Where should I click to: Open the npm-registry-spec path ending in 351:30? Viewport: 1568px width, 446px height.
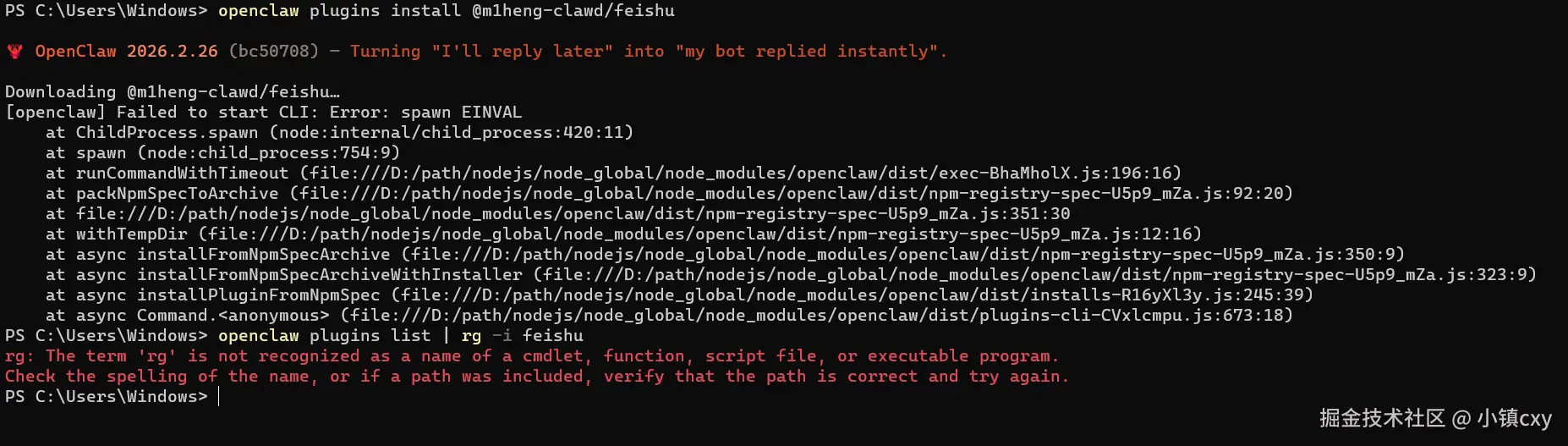(573, 213)
